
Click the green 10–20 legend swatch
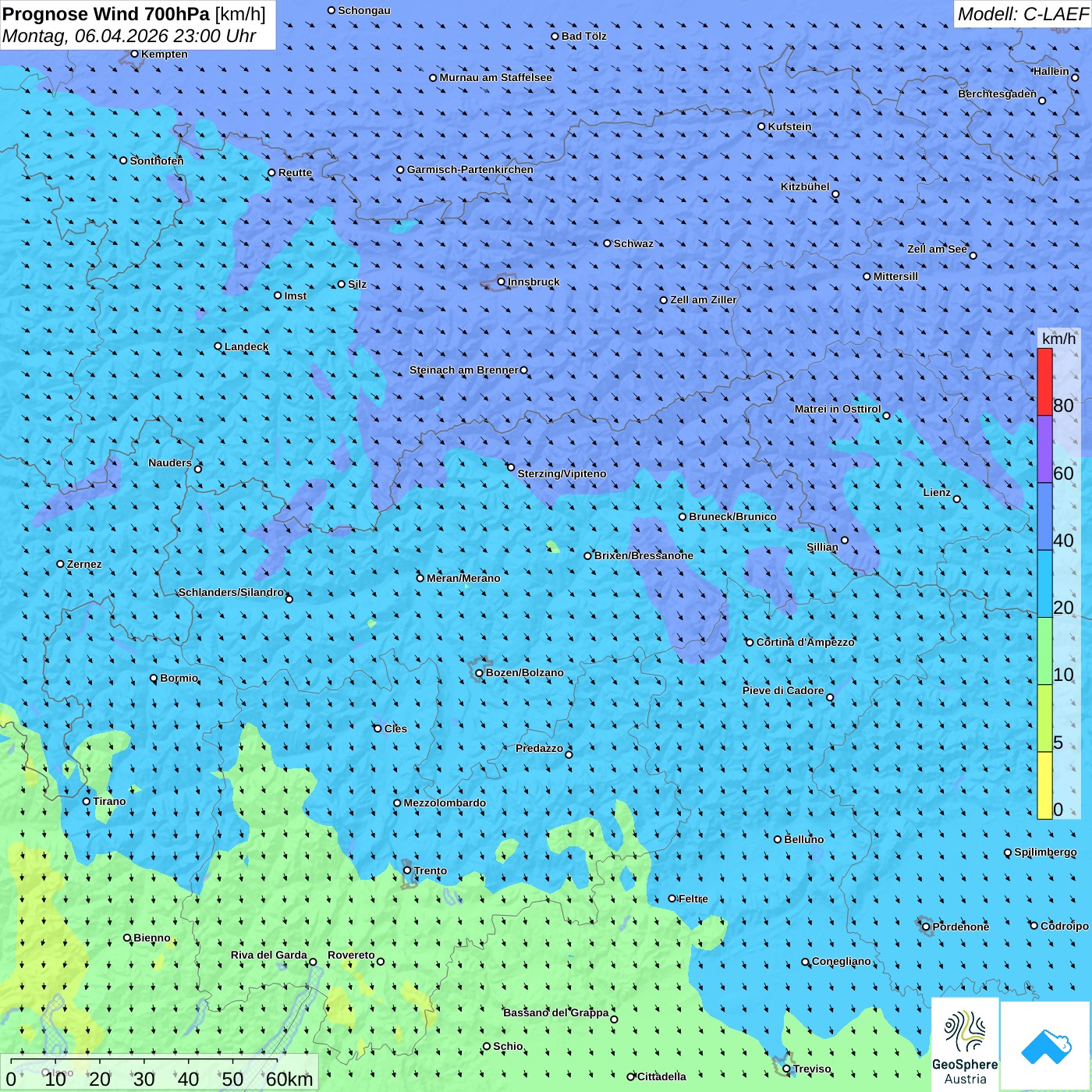(x=1044, y=651)
